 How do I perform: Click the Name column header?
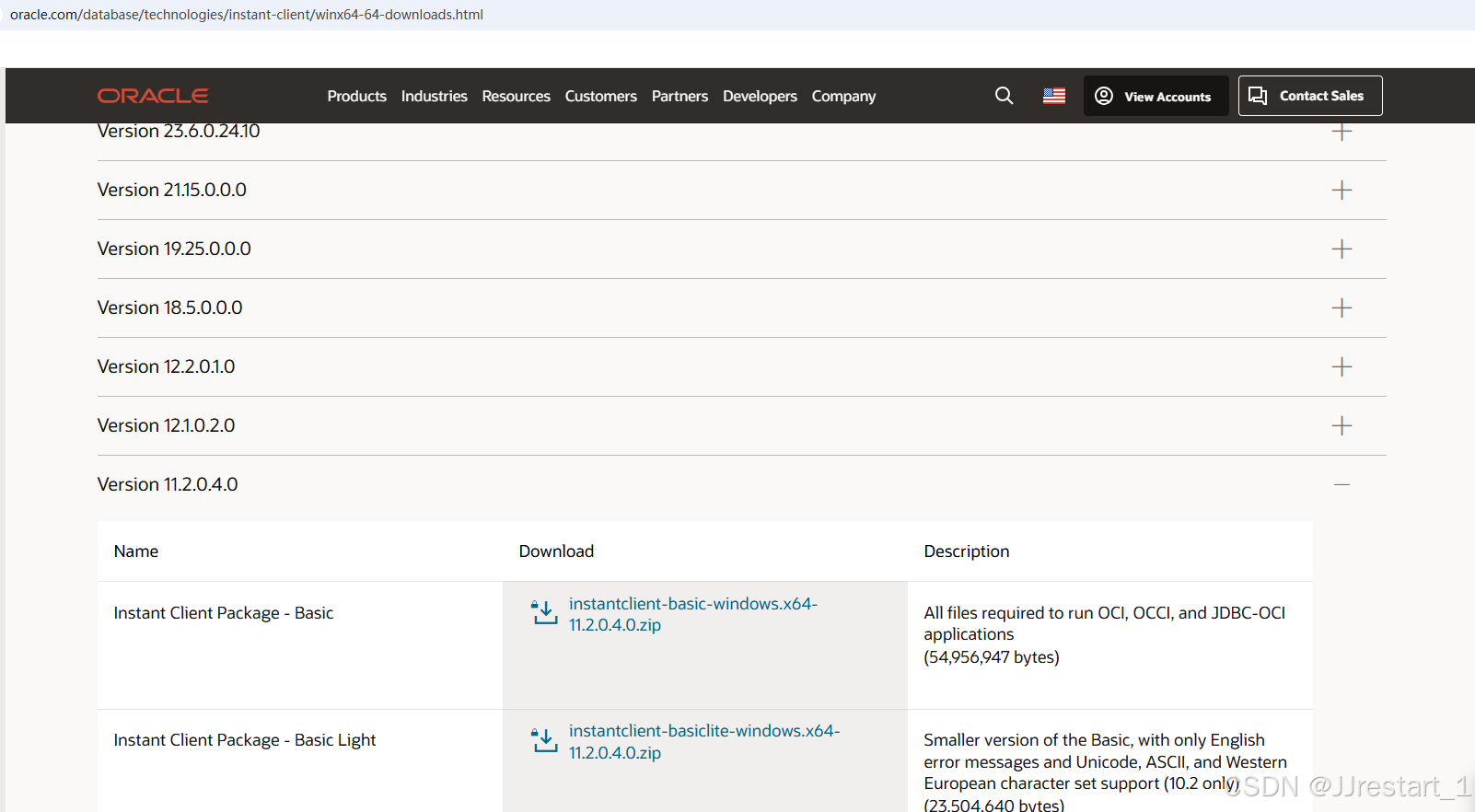[x=136, y=551]
